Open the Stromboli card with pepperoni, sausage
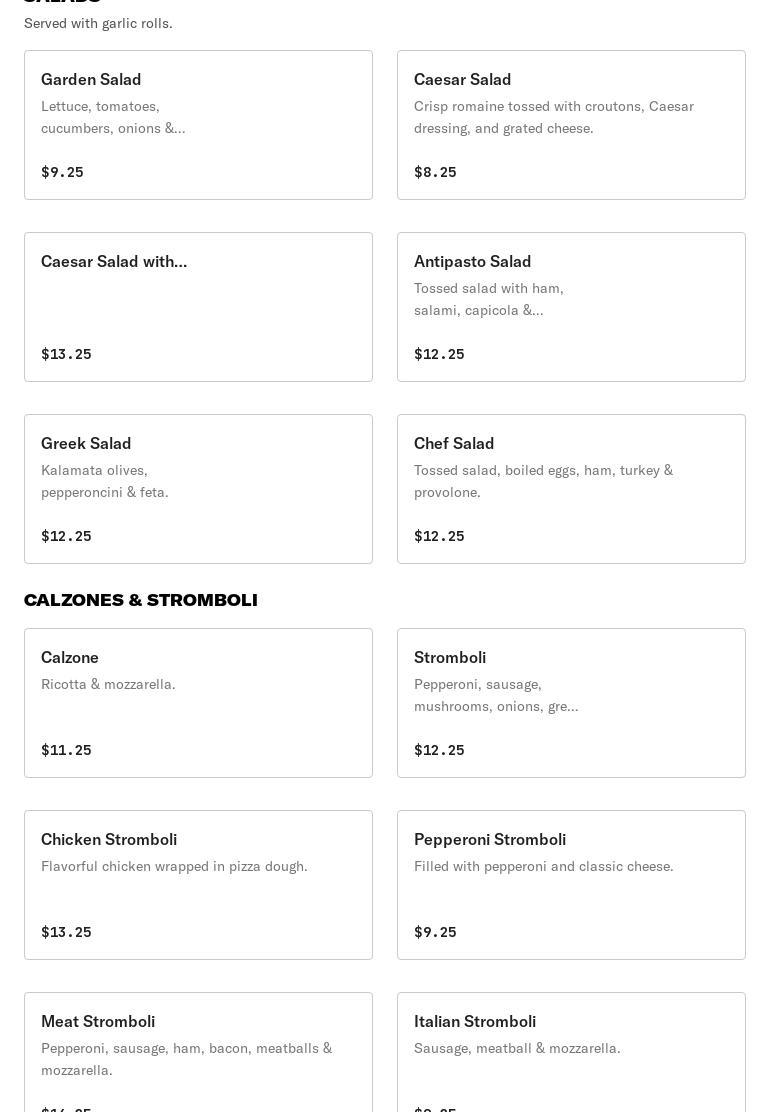 pyautogui.click(x=571, y=703)
